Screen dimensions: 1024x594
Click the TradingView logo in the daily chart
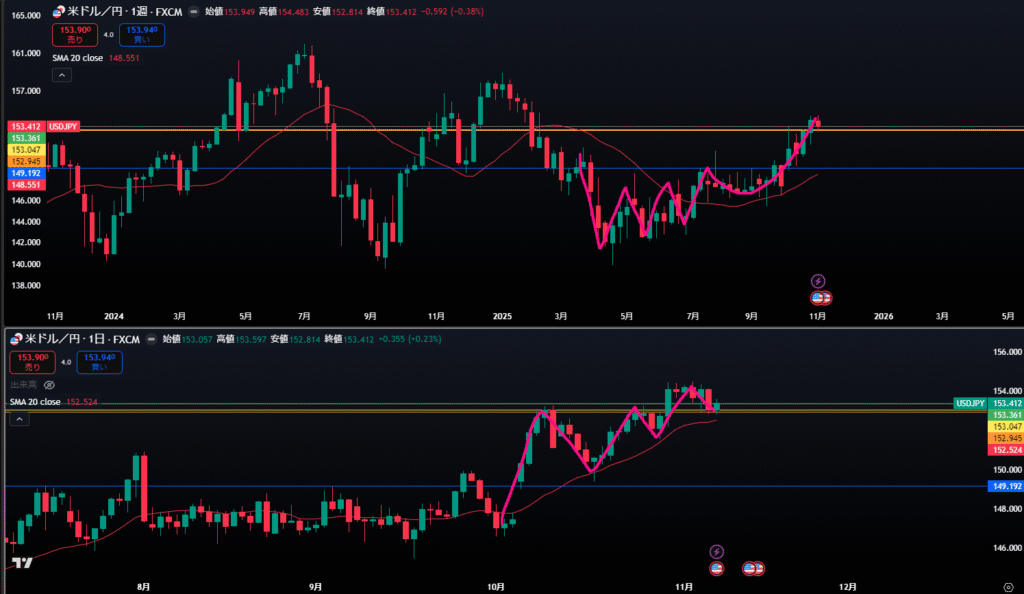[x=21, y=562]
